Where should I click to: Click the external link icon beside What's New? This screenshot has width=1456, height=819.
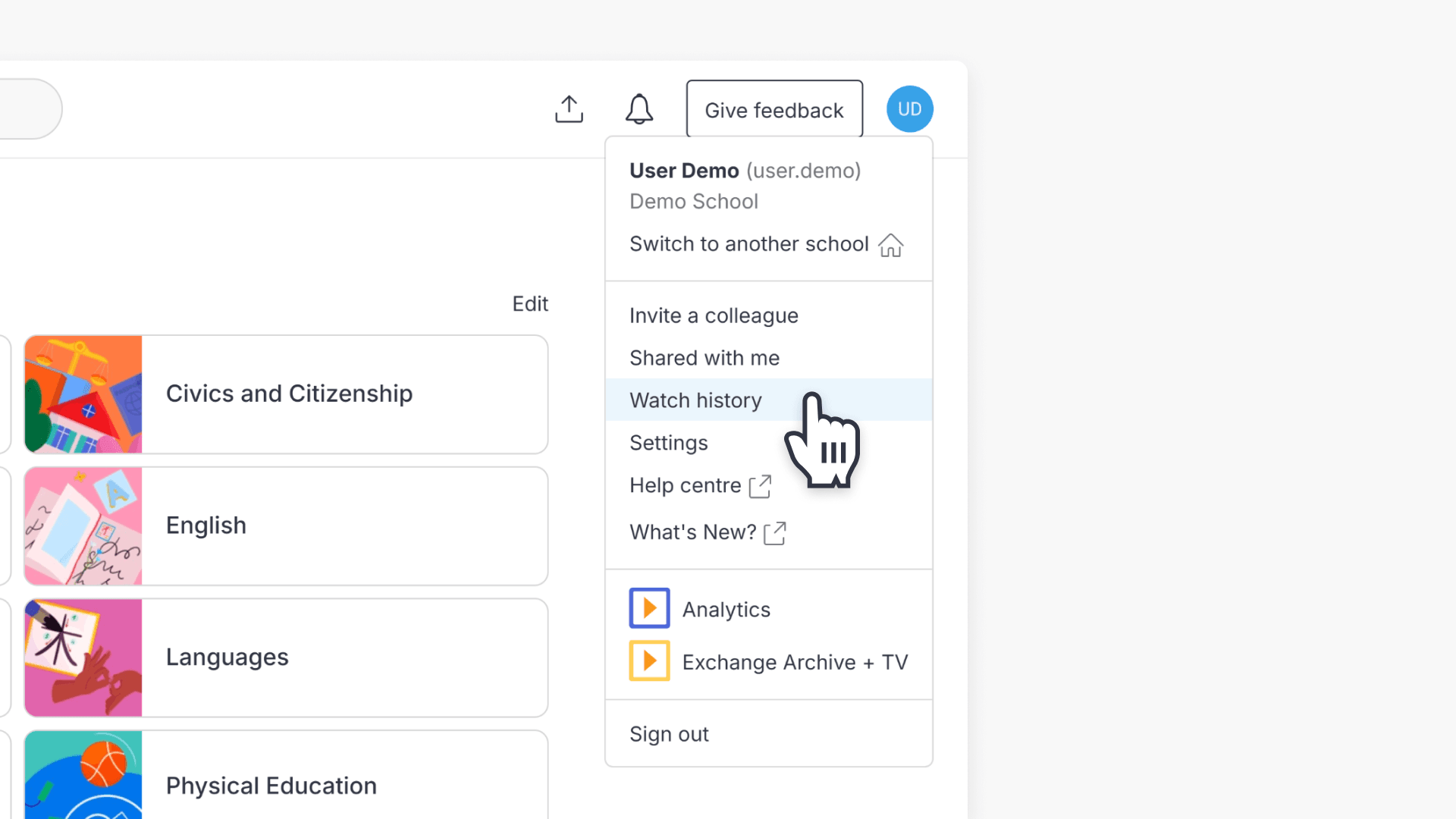[x=774, y=533]
